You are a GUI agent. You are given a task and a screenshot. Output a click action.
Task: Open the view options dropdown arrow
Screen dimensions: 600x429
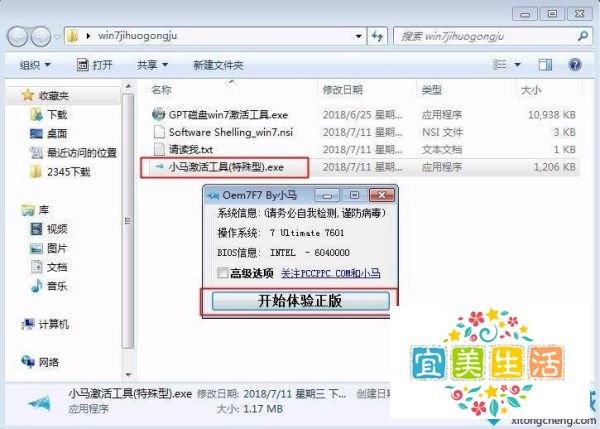[517, 65]
